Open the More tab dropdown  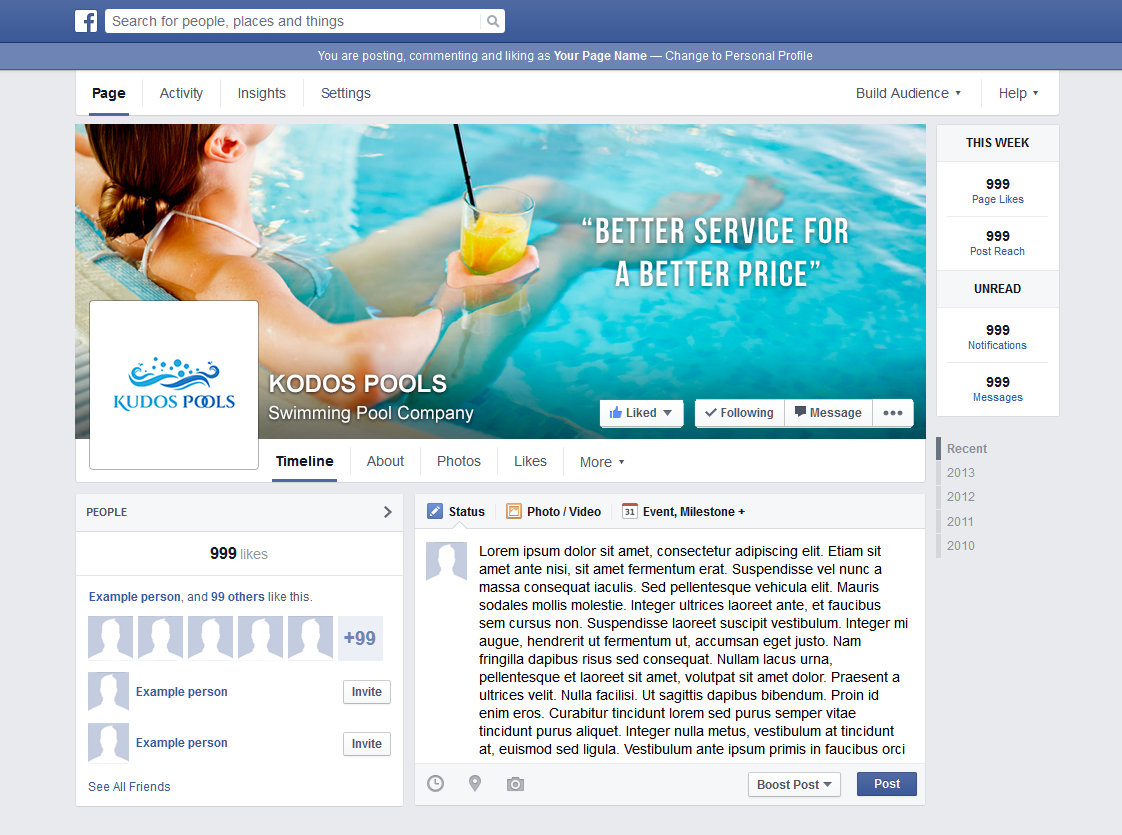pyautogui.click(x=601, y=462)
